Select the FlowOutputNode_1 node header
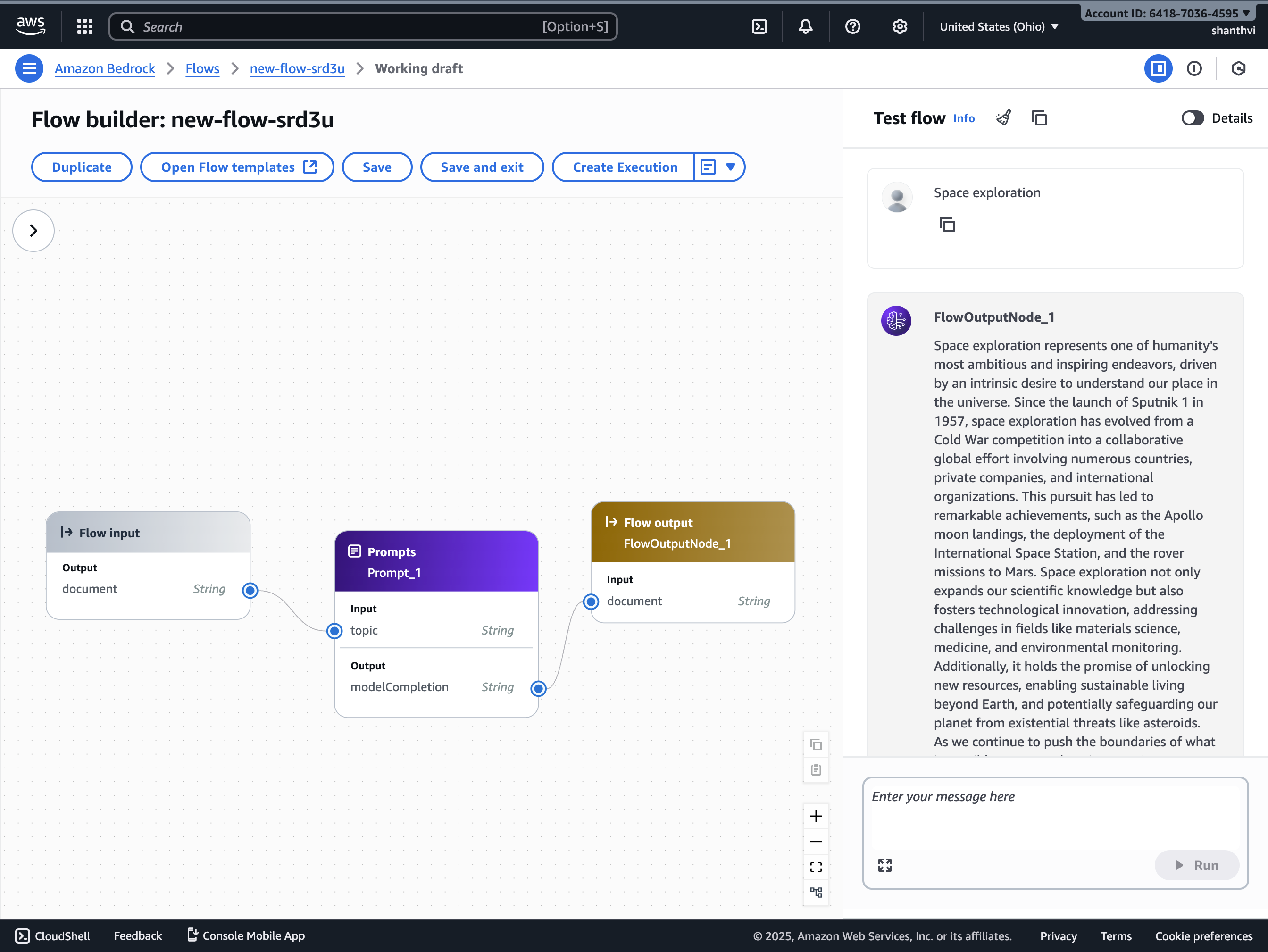 (x=692, y=532)
